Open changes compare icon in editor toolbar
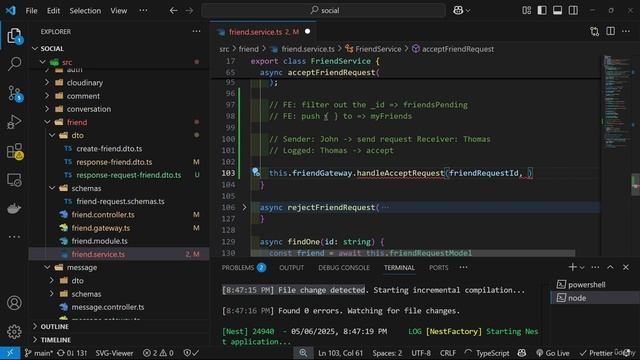The width and height of the screenshot is (640, 360). point(595,31)
